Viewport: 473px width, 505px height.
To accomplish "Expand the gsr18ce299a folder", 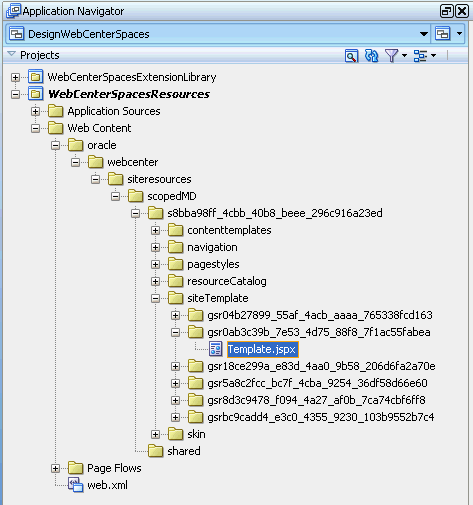I will 175,366.
